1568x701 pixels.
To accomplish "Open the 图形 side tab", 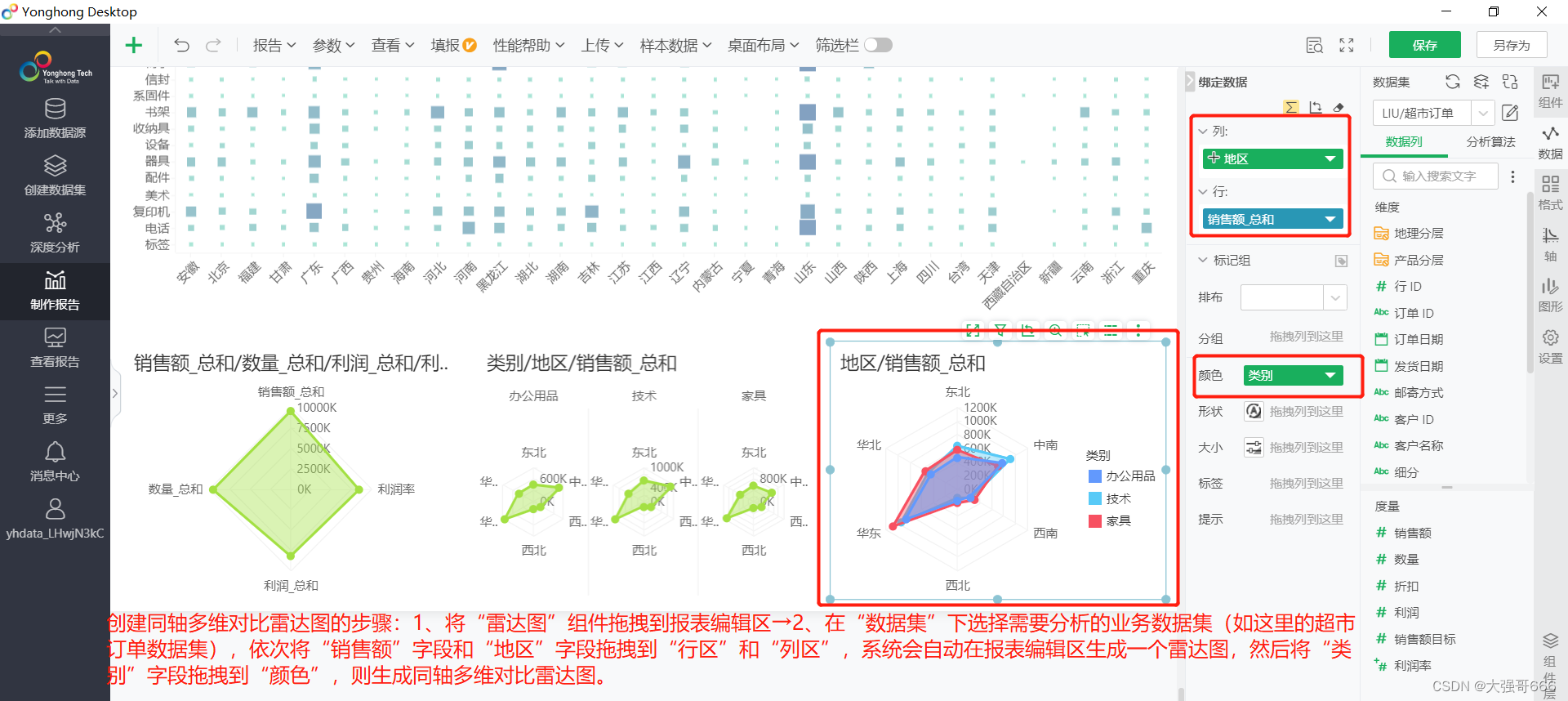I will tap(1550, 296).
